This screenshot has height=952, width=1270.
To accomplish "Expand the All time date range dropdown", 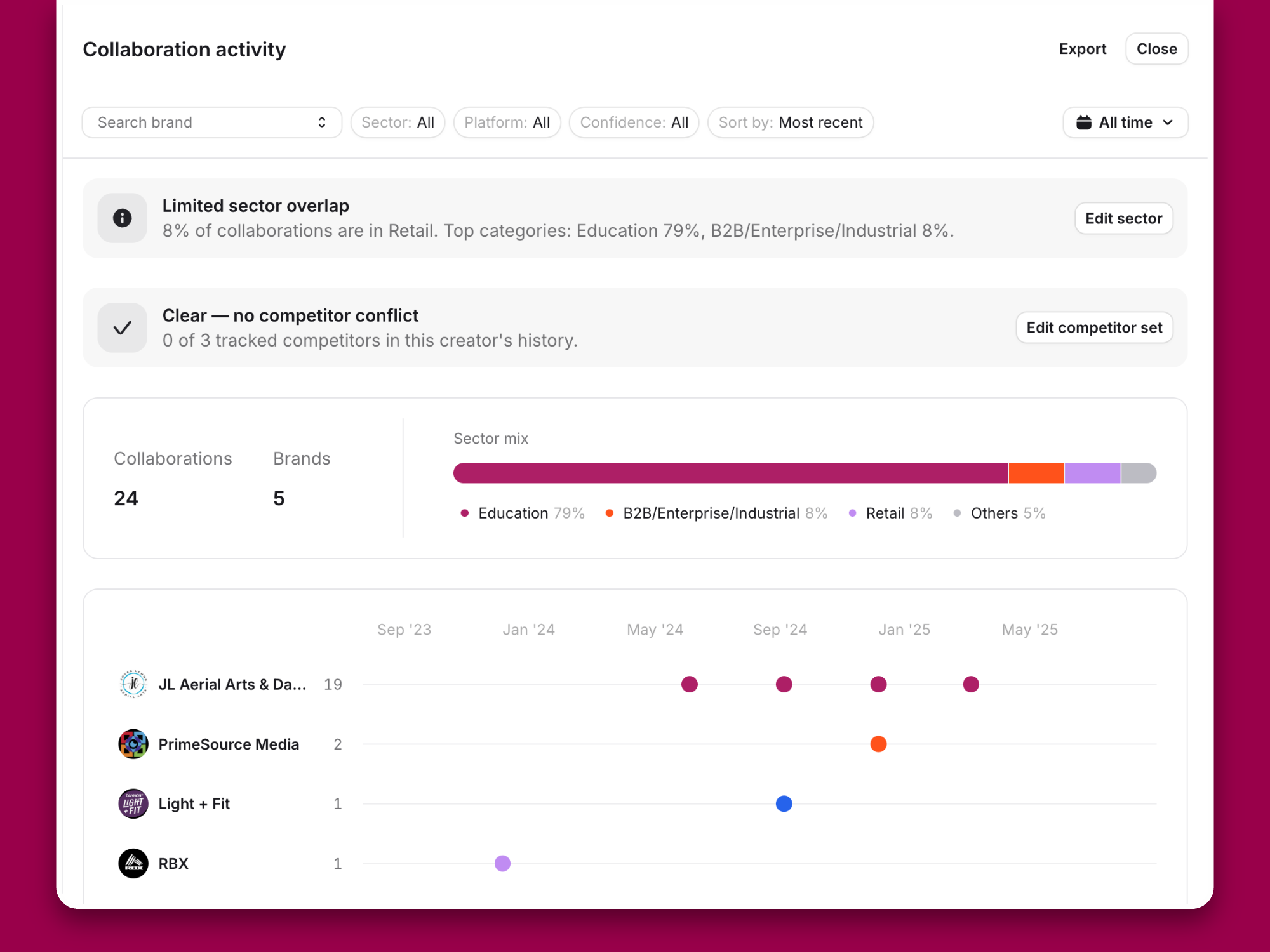I will pyautogui.click(x=1125, y=122).
